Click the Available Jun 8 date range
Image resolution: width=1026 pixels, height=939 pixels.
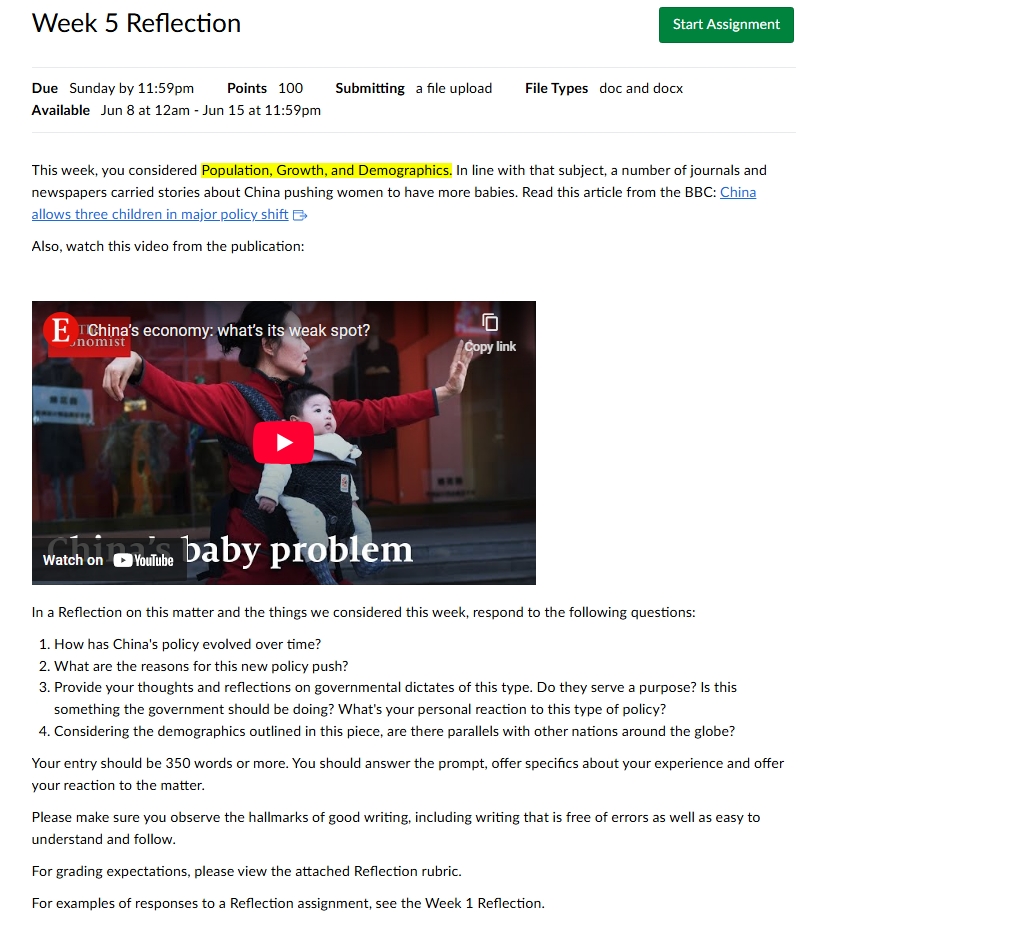(176, 110)
